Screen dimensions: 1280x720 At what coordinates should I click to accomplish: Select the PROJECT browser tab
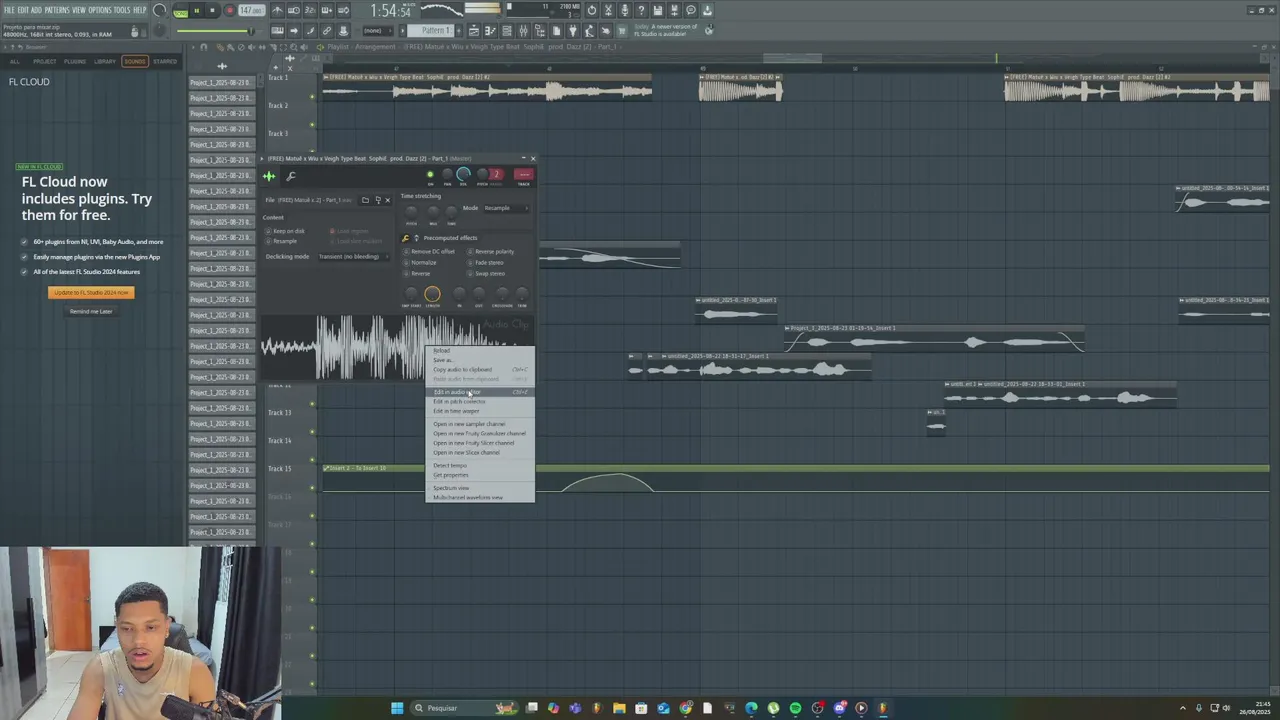[45, 61]
